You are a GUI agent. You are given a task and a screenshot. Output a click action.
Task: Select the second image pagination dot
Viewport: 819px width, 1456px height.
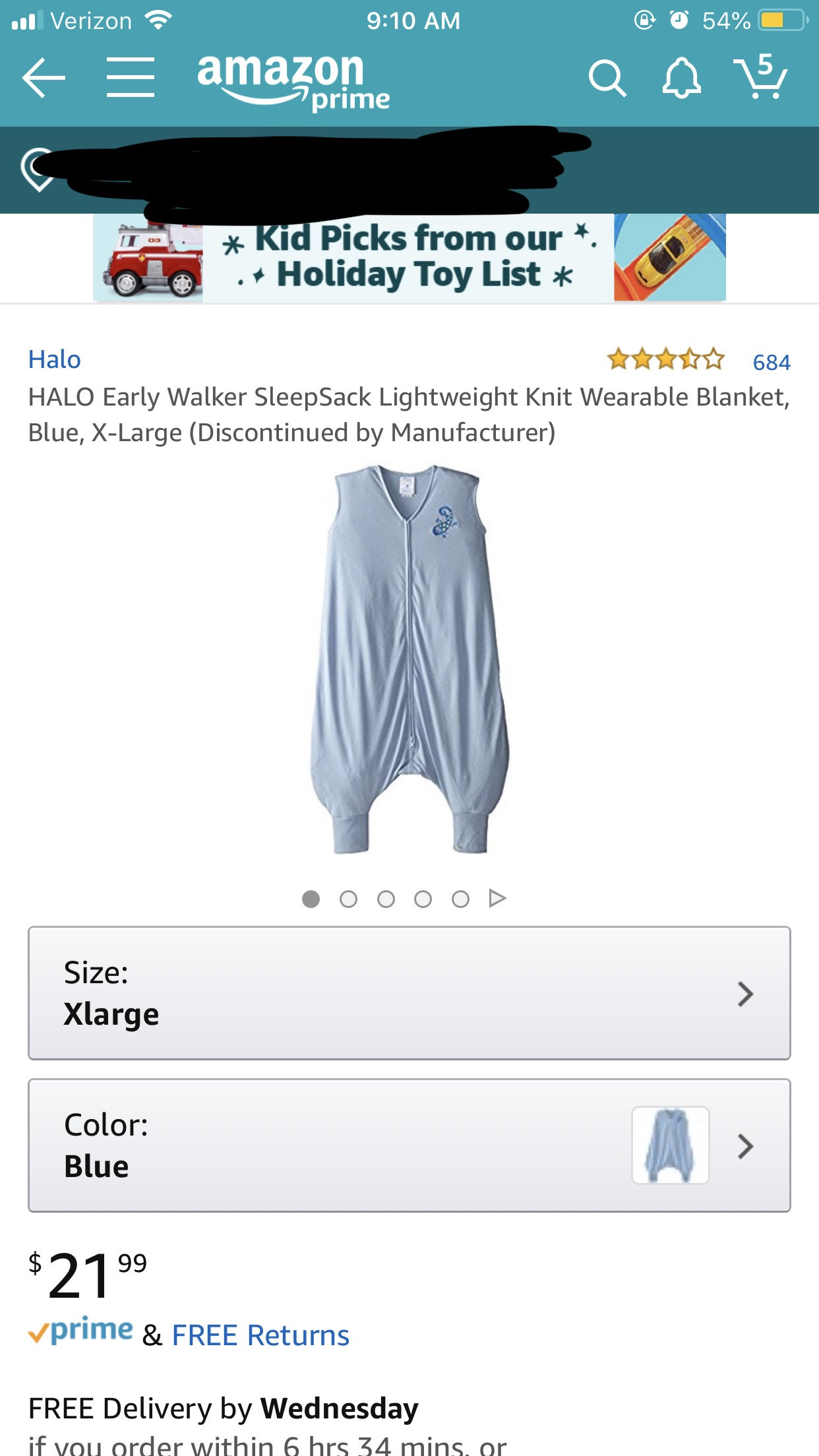coord(348,899)
